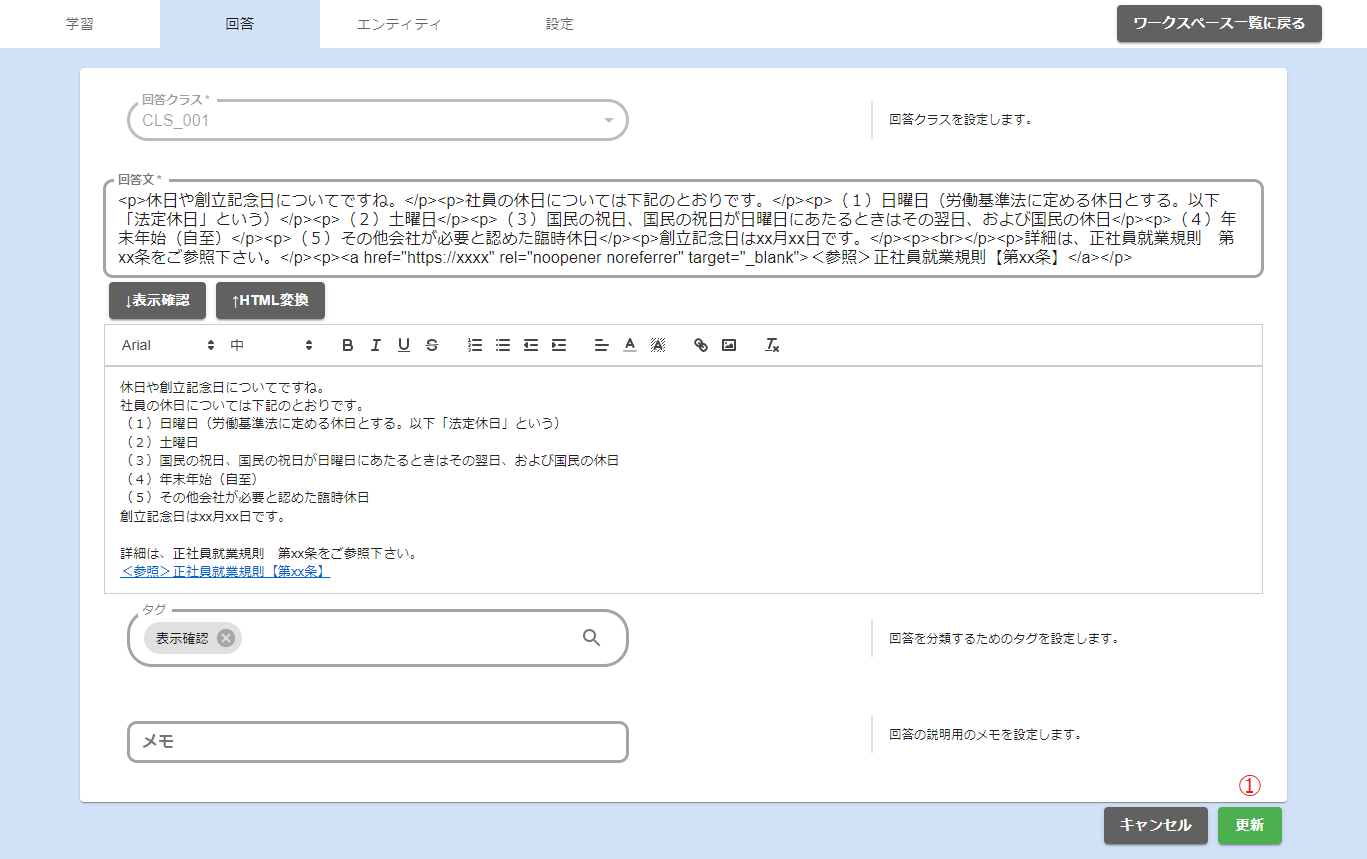Open the 中 font size dropdown
1367x859 pixels.
point(272,345)
